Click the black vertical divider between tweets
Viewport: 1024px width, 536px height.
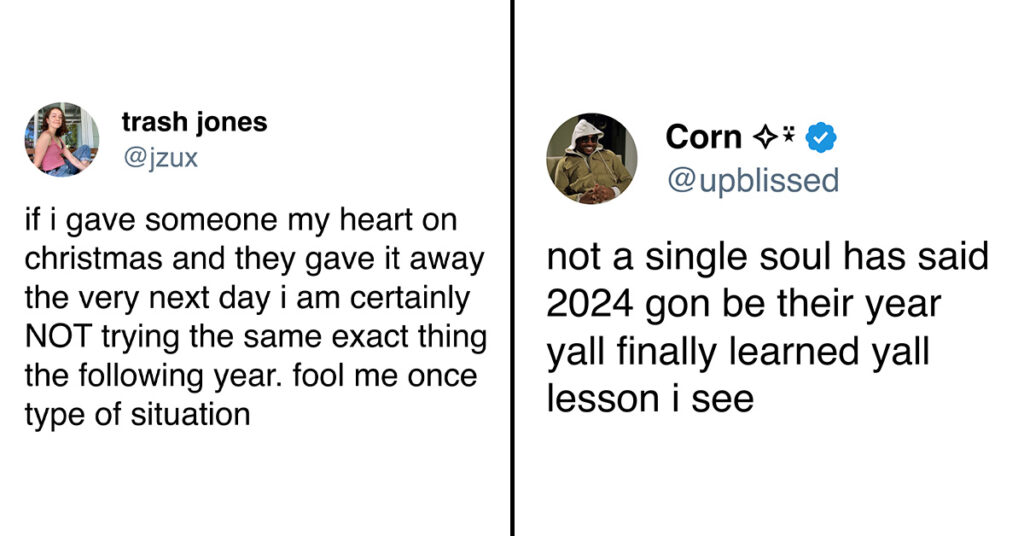point(513,268)
